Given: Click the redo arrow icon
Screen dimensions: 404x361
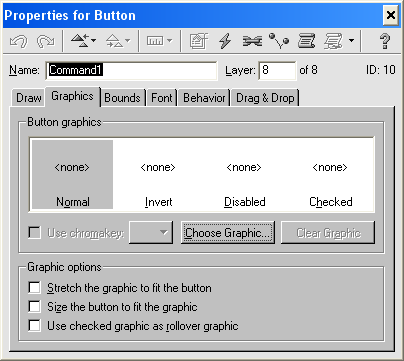Looking at the screenshot, I should (x=46, y=41).
